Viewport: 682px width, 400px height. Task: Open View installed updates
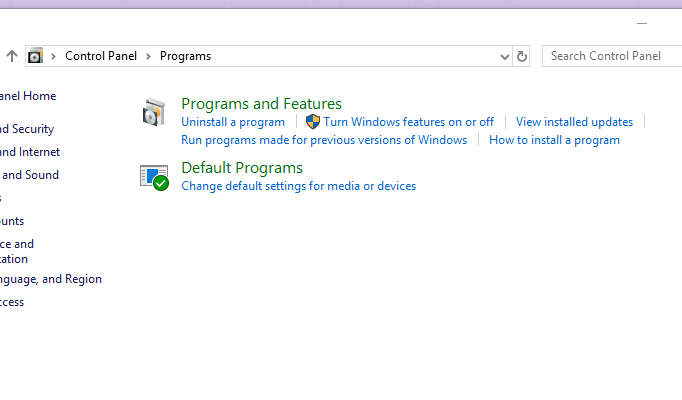coord(574,122)
